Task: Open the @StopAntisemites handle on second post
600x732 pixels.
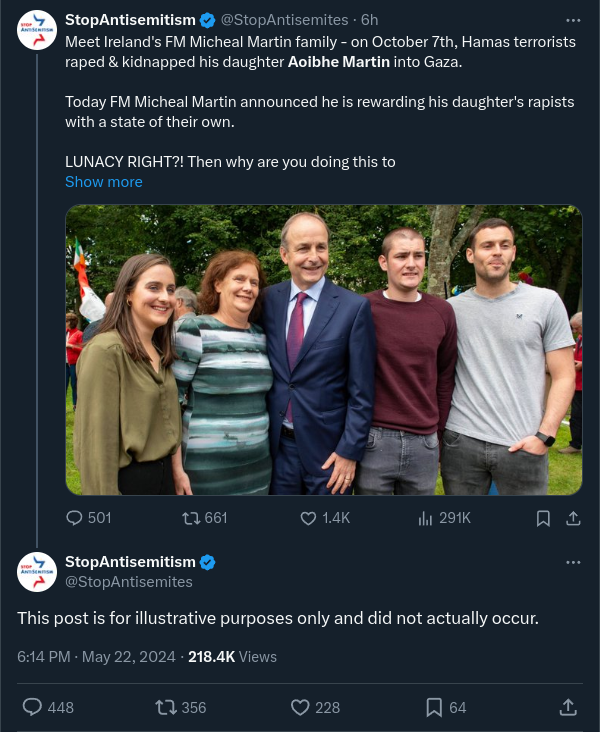Action: pyautogui.click(x=129, y=581)
